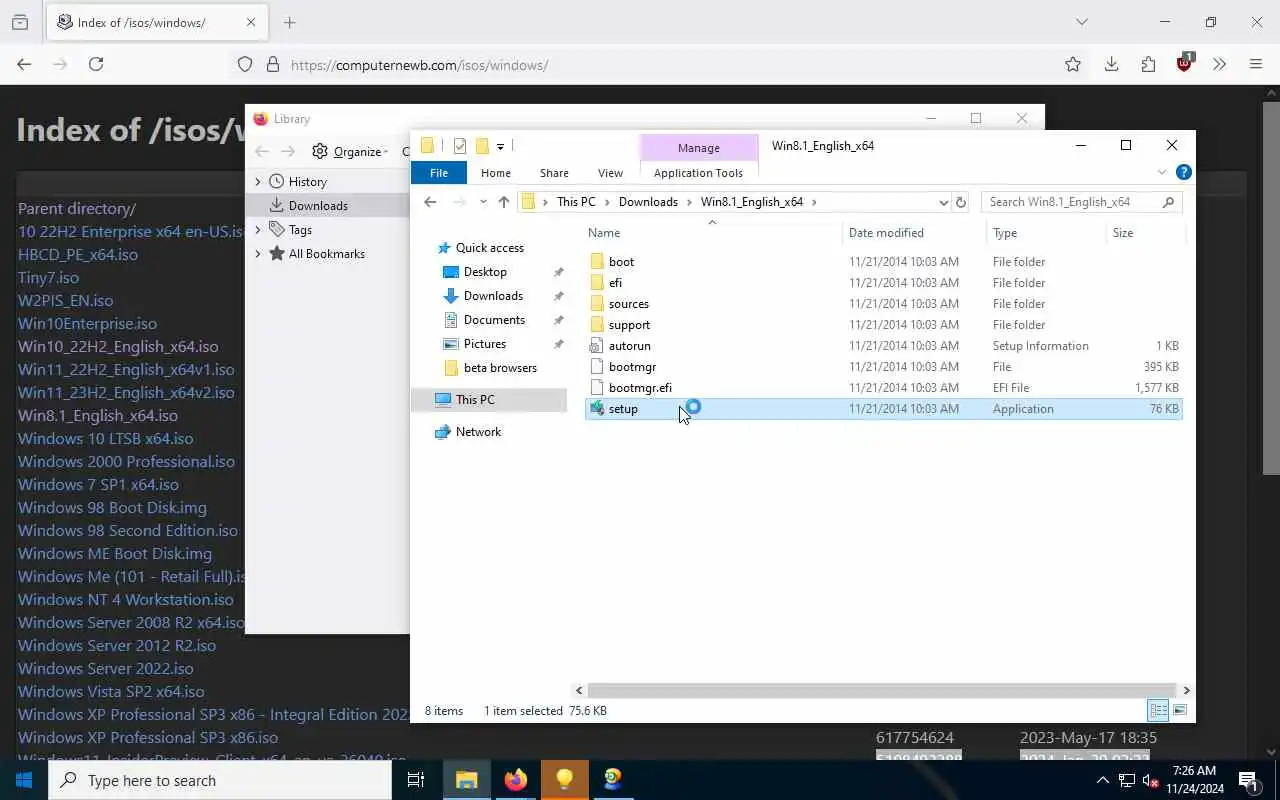Open the notification center icon
Image resolution: width=1280 pixels, height=800 pixels.
pyautogui.click(x=1249, y=780)
